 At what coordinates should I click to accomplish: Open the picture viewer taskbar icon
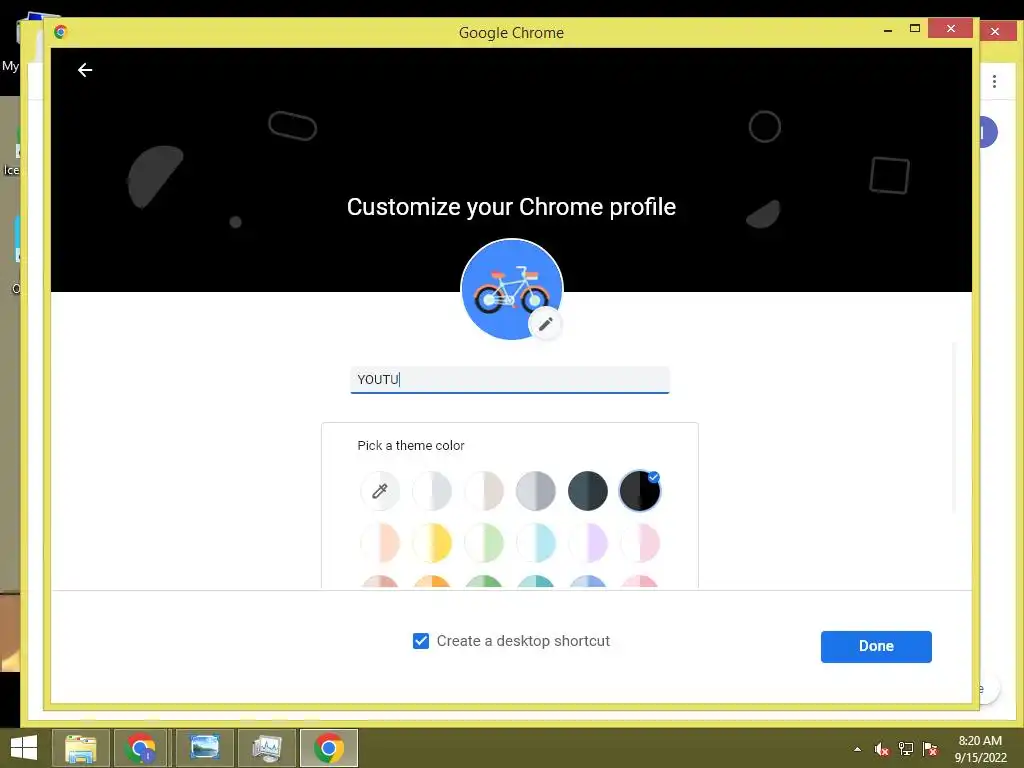204,748
